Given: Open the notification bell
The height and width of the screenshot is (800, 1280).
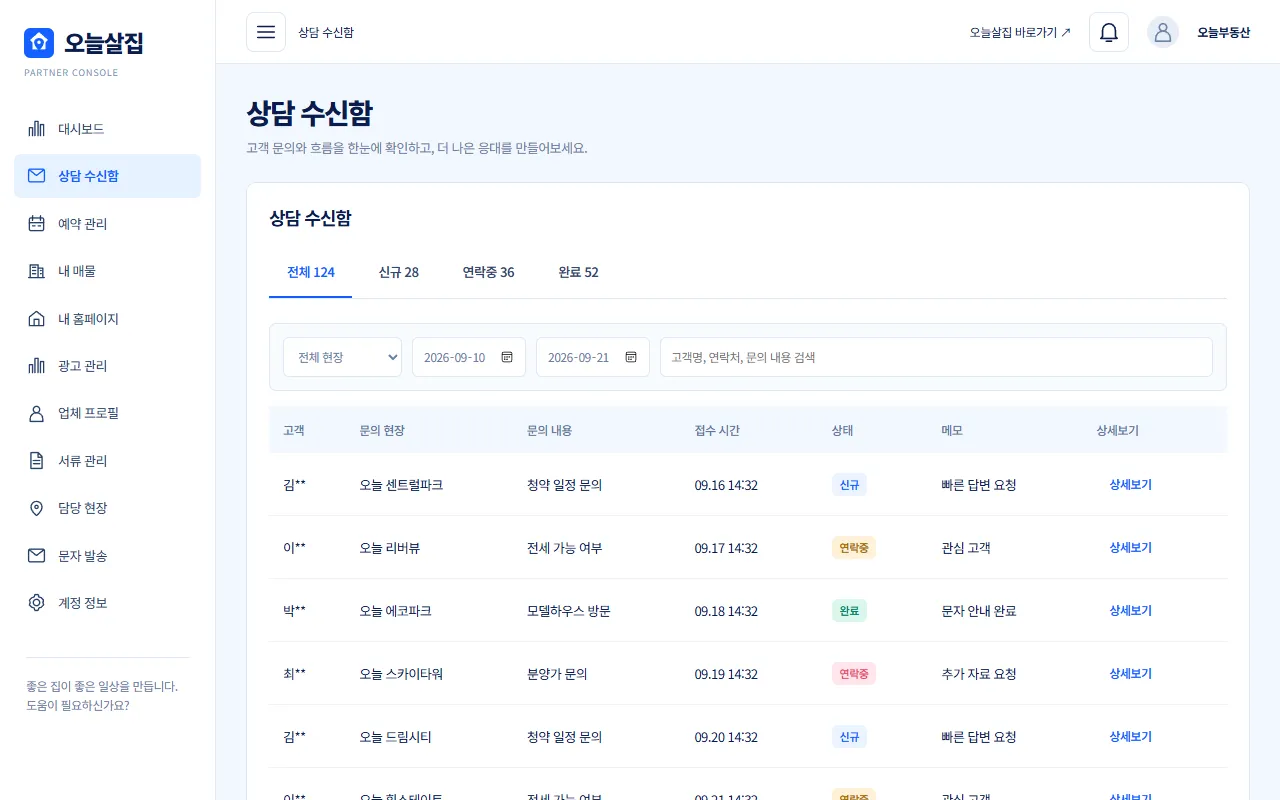Looking at the screenshot, I should [1109, 32].
